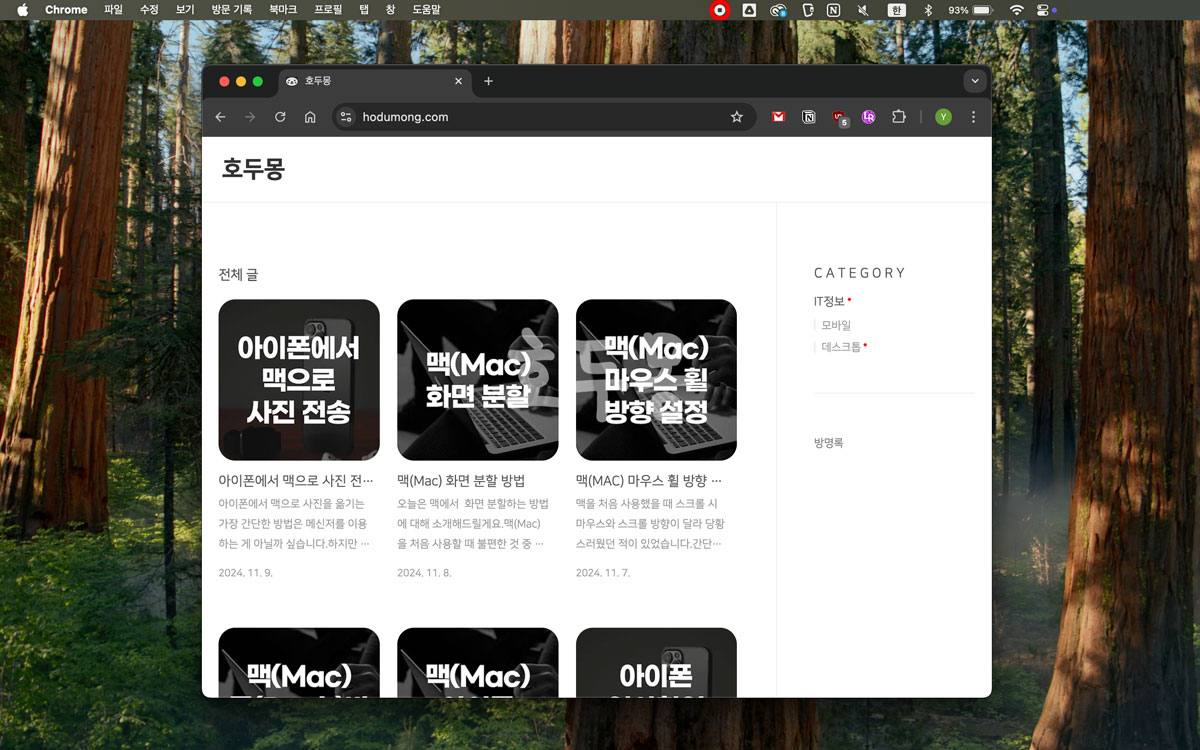Open the Chrome profile avatar Y
The image size is (1200, 750).
(x=943, y=117)
